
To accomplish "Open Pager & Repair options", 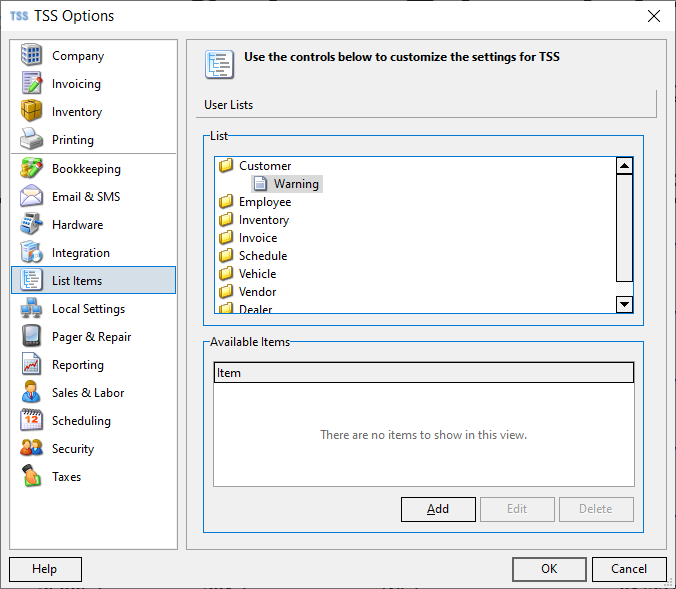I will tap(91, 337).
